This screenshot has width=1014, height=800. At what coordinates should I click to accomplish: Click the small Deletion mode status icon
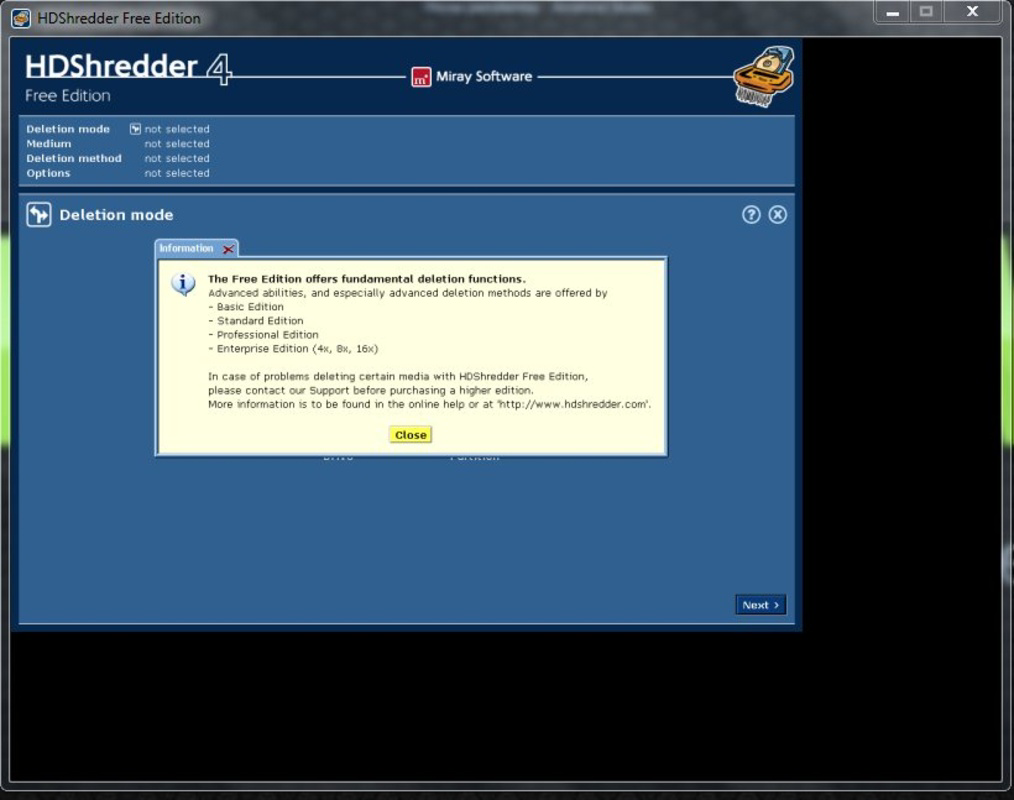135,129
